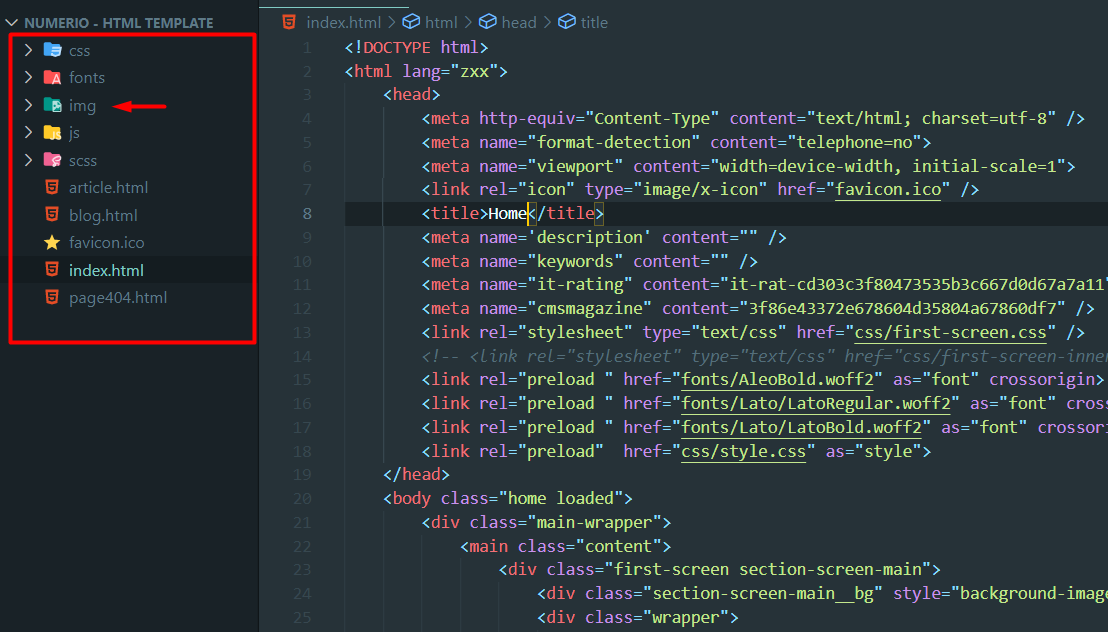Follow the fonts/Lato/LatoBold.woff2 link
Image resolution: width=1108 pixels, height=632 pixels.
click(x=801, y=428)
